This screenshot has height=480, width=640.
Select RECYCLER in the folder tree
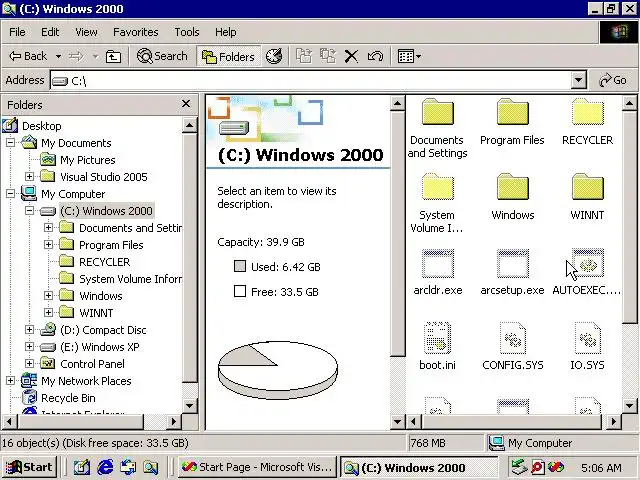click(x=104, y=262)
